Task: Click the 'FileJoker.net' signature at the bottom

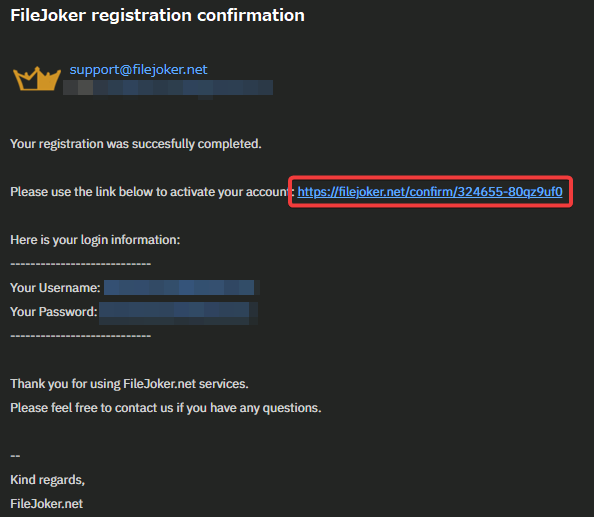Action: [x=47, y=504]
